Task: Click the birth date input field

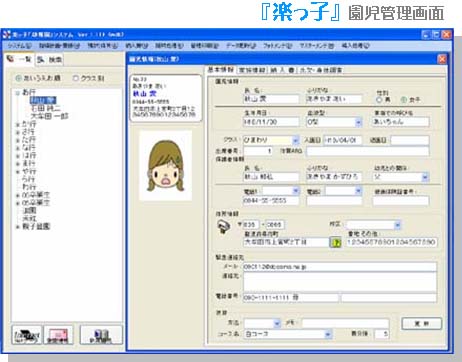Action: (271, 122)
